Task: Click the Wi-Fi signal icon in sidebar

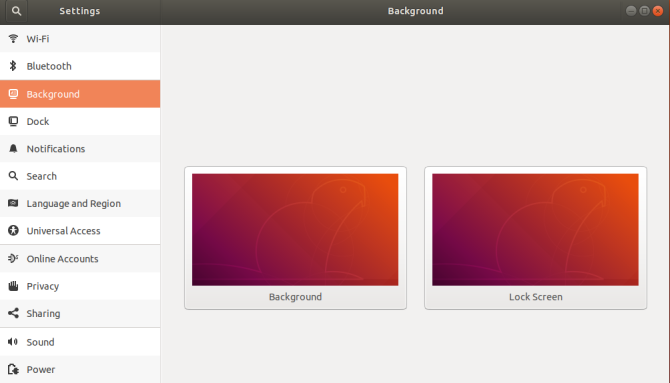Action: point(13,38)
